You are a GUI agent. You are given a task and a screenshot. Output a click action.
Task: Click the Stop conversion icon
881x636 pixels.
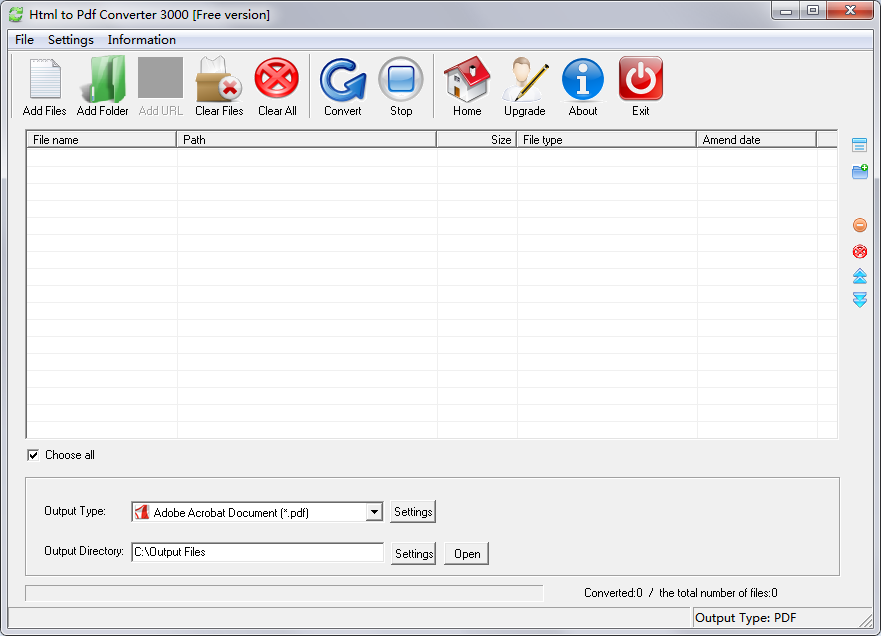point(401,85)
